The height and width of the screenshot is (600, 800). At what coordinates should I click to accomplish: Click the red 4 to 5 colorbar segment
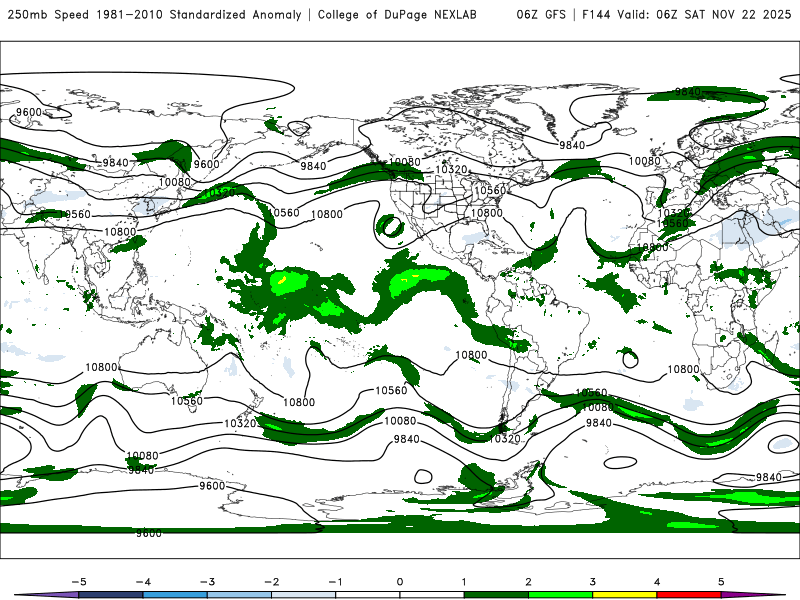pyautogui.click(x=689, y=595)
